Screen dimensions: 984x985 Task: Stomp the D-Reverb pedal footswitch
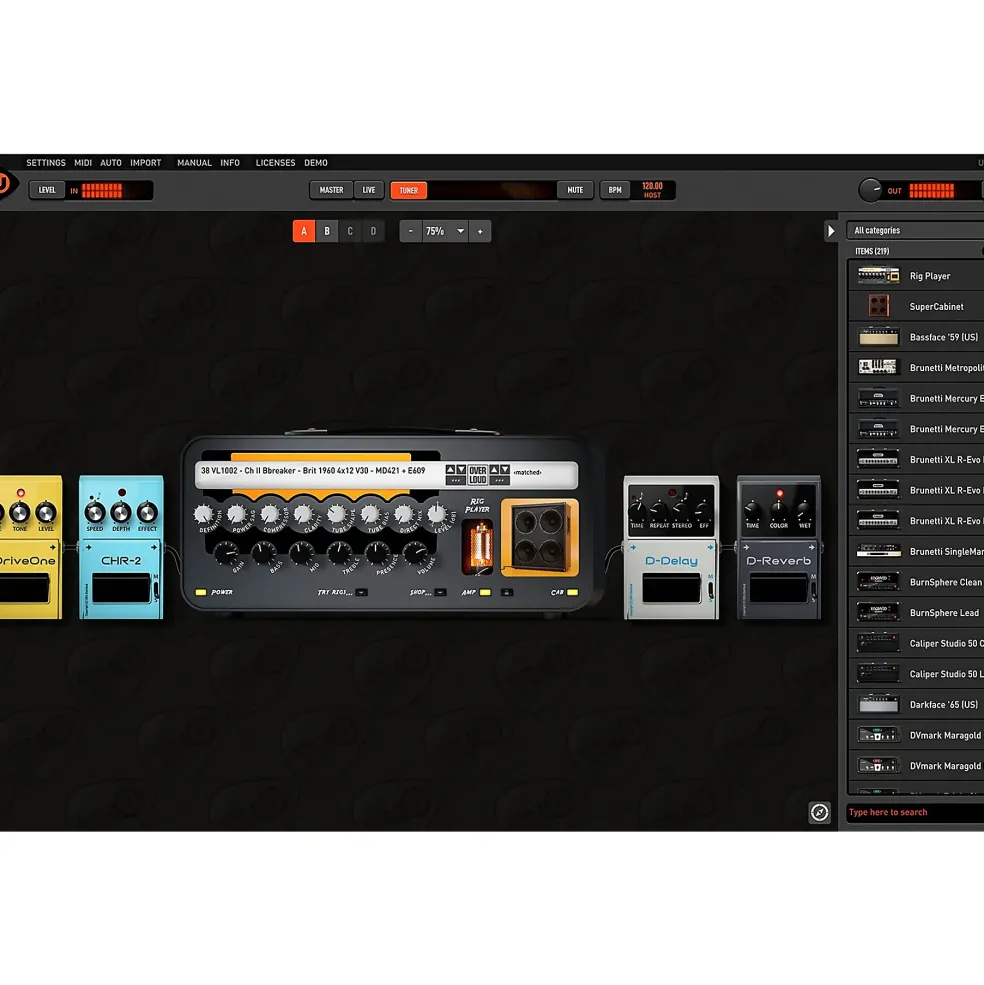point(778,589)
